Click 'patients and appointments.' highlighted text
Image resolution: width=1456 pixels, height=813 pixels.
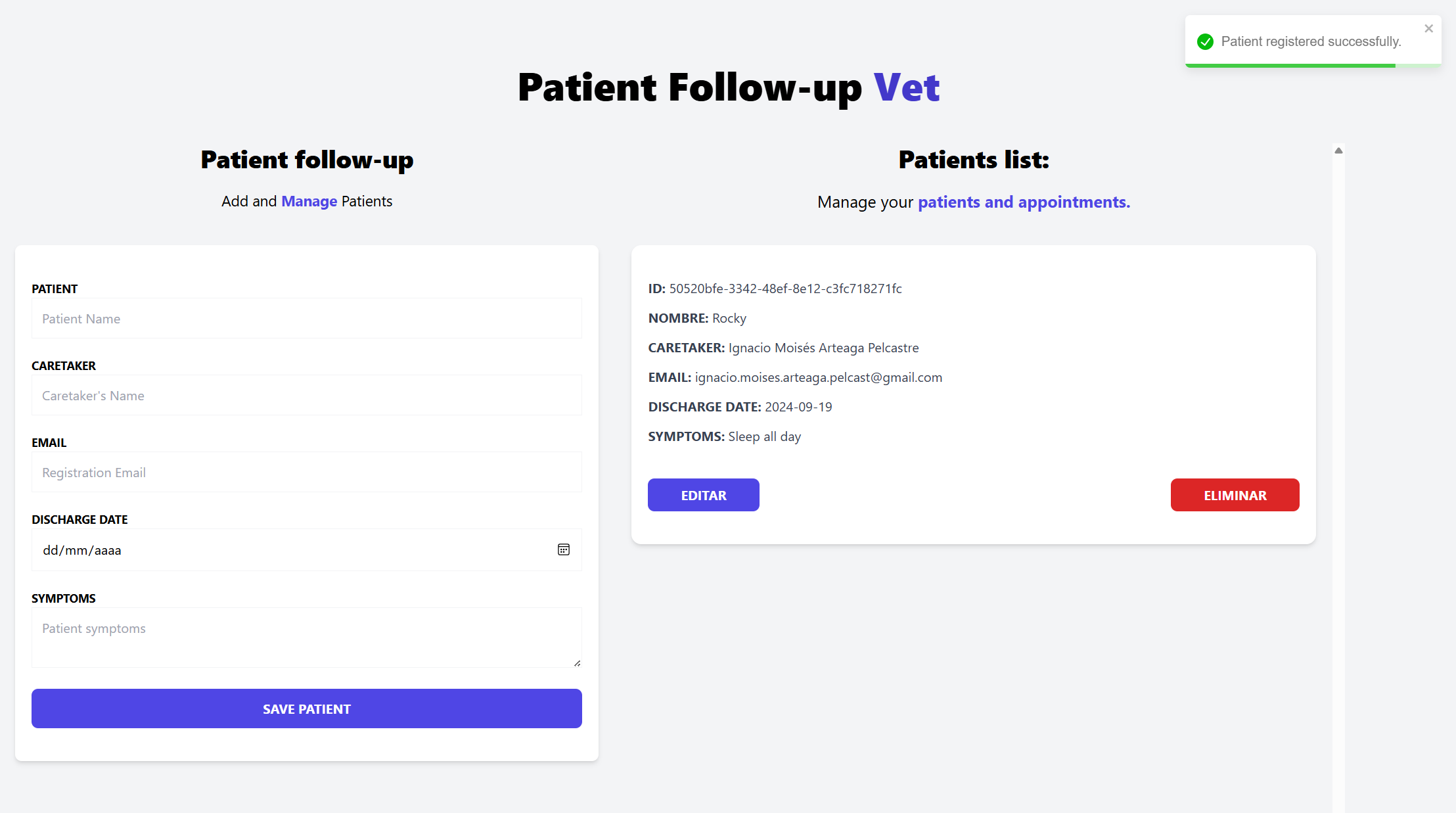[x=1024, y=202]
